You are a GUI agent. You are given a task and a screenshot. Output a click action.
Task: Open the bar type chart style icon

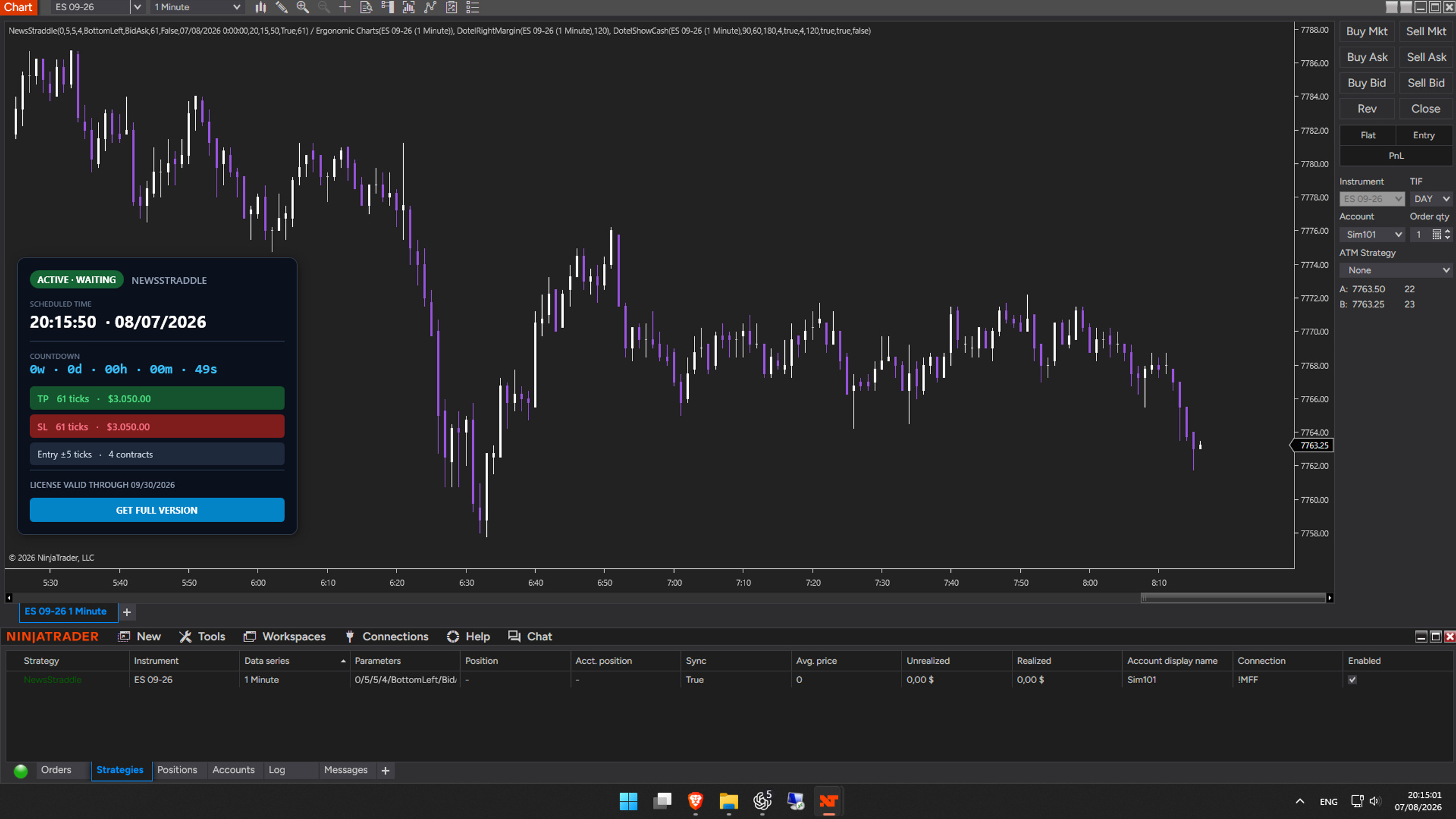[x=260, y=7]
